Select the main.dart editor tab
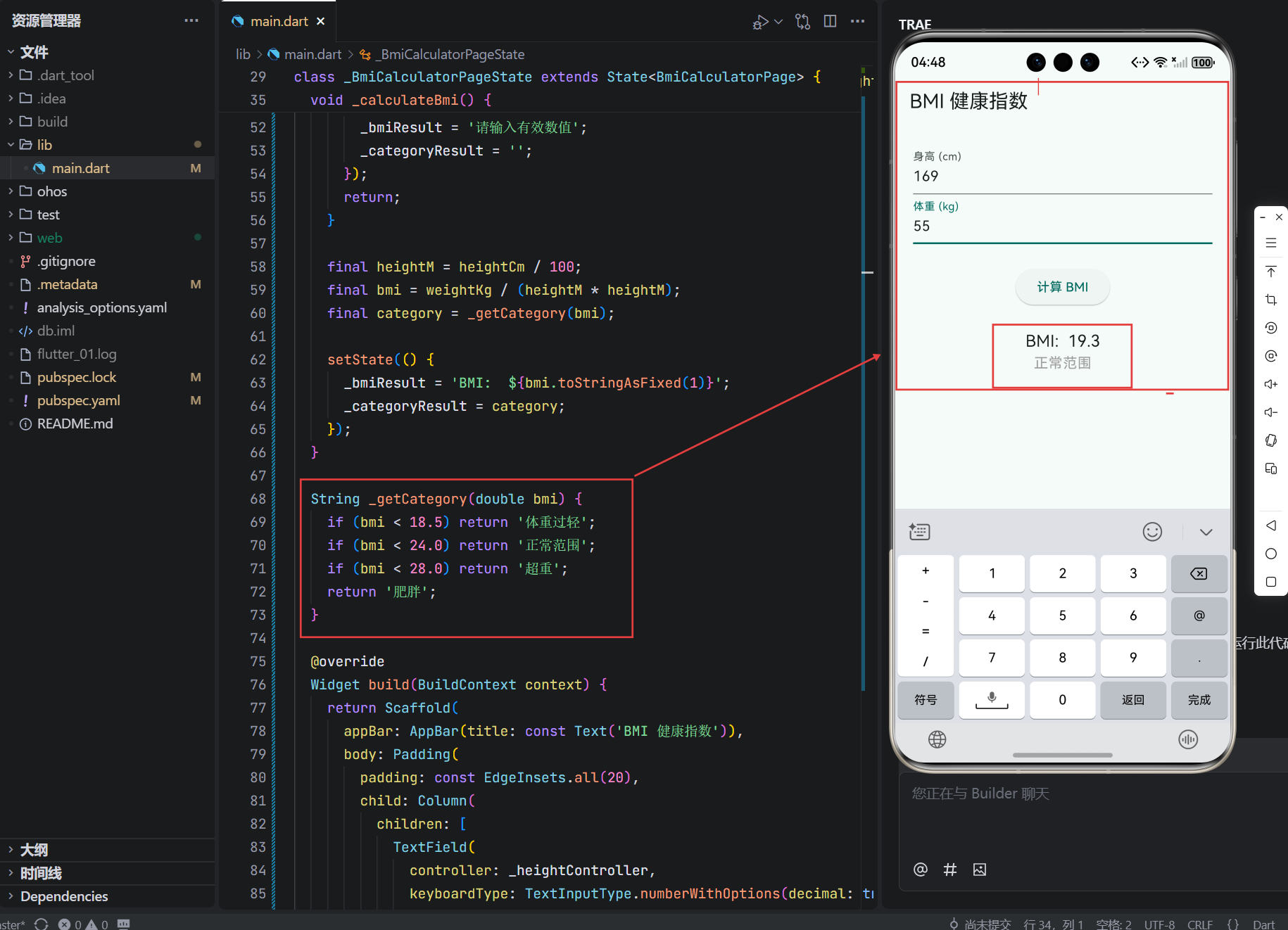The image size is (1288, 930). pyautogui.click(x=279, y=21)
